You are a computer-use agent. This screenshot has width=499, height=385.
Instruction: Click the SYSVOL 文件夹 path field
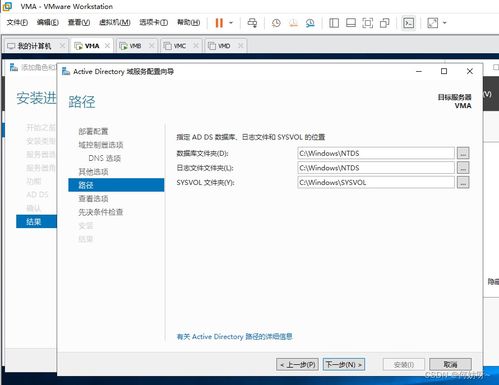coord(376,182)
